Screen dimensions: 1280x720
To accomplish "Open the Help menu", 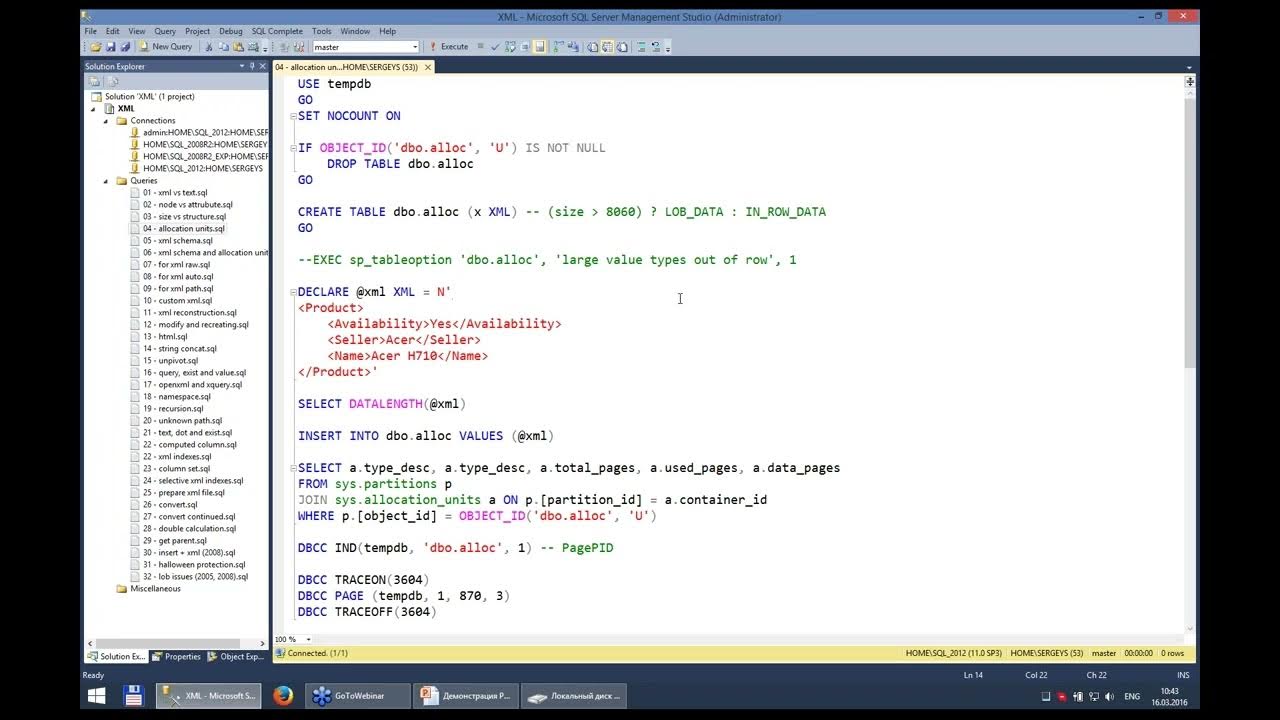I will point(387,31).
